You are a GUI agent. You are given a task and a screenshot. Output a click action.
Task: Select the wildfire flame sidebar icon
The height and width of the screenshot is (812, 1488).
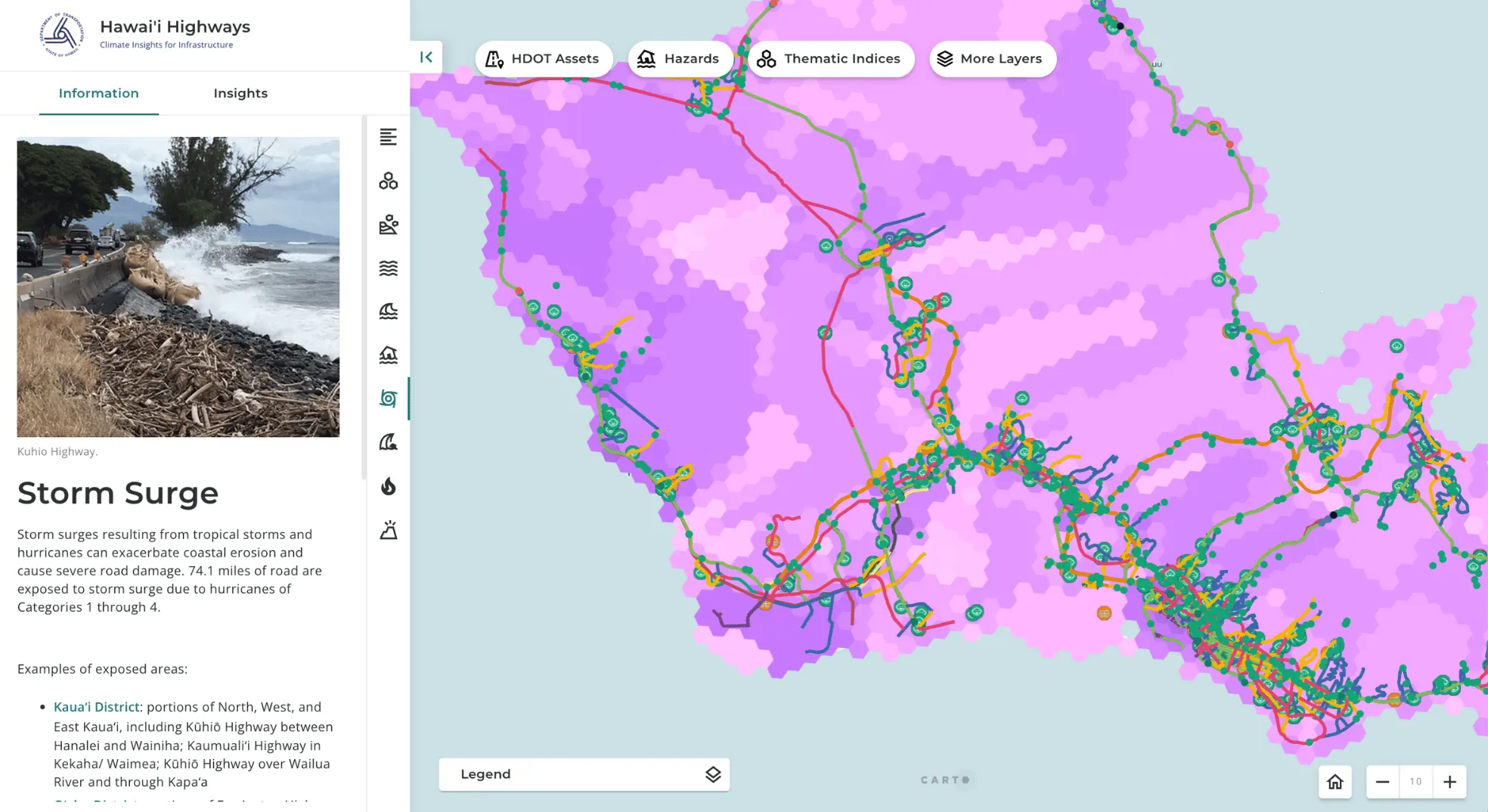pyautogui.click(x=388, y=486)
